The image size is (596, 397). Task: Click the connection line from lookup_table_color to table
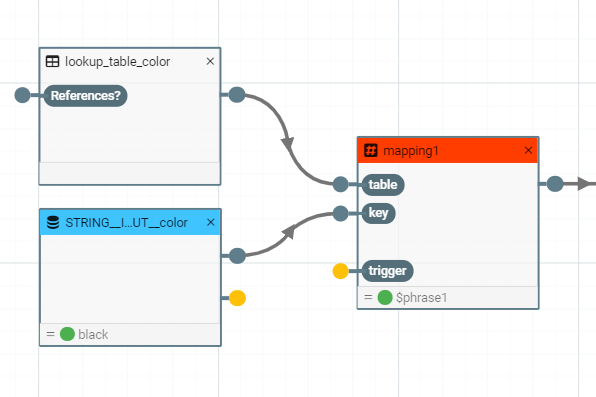(287, 143)
